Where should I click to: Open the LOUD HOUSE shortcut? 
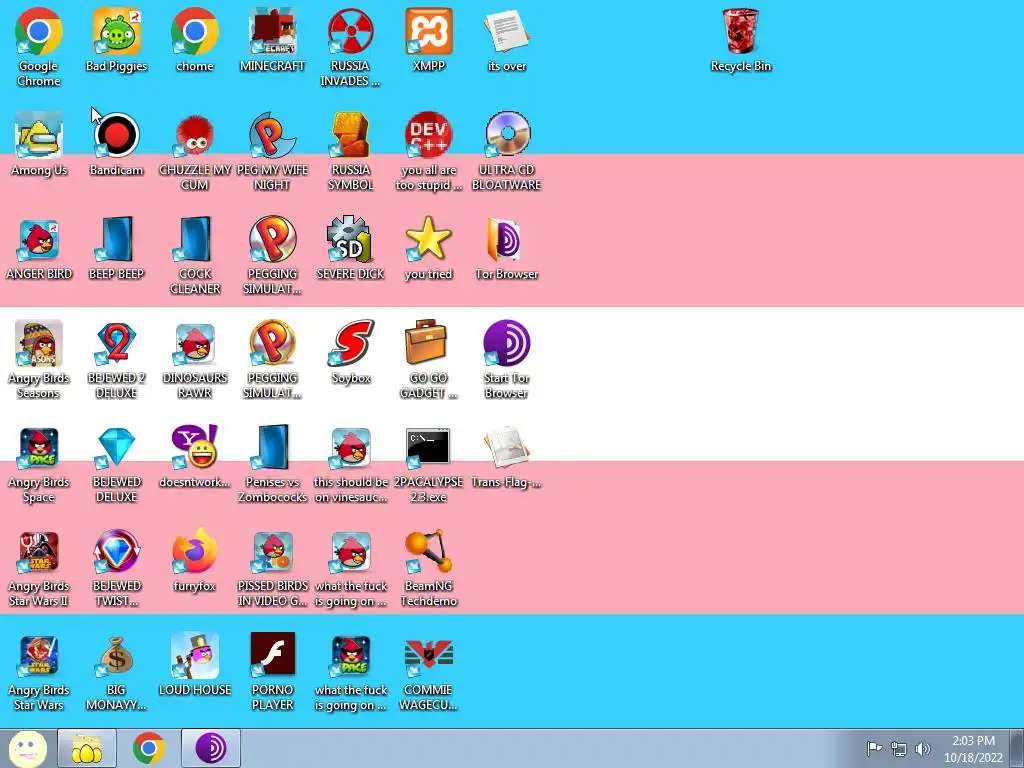click(195, 664)
